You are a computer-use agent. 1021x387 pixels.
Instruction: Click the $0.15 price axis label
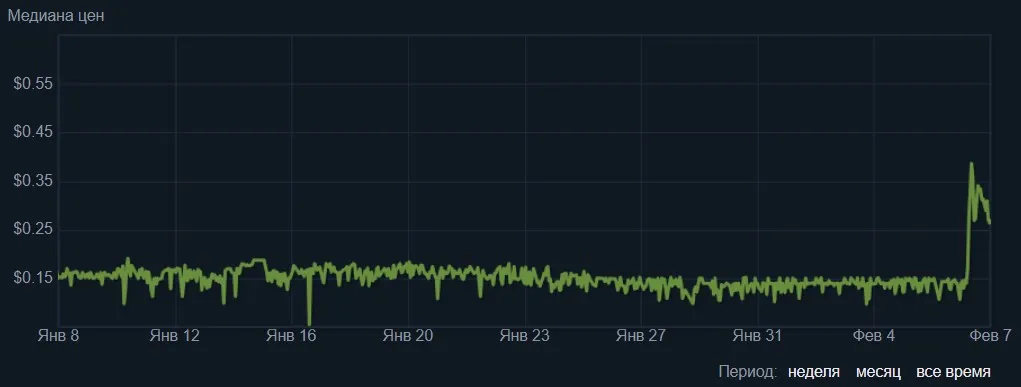pyautogui.click(x=33, y=278)
